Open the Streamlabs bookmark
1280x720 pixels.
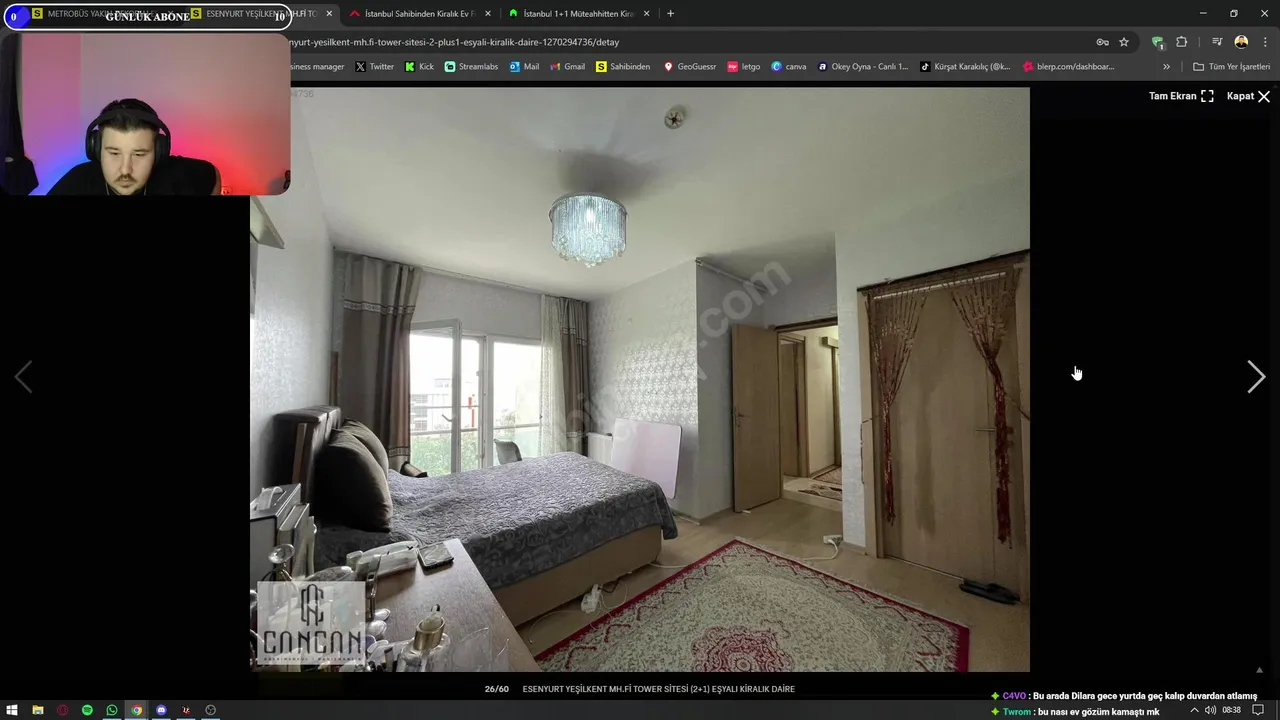[471, 67]
